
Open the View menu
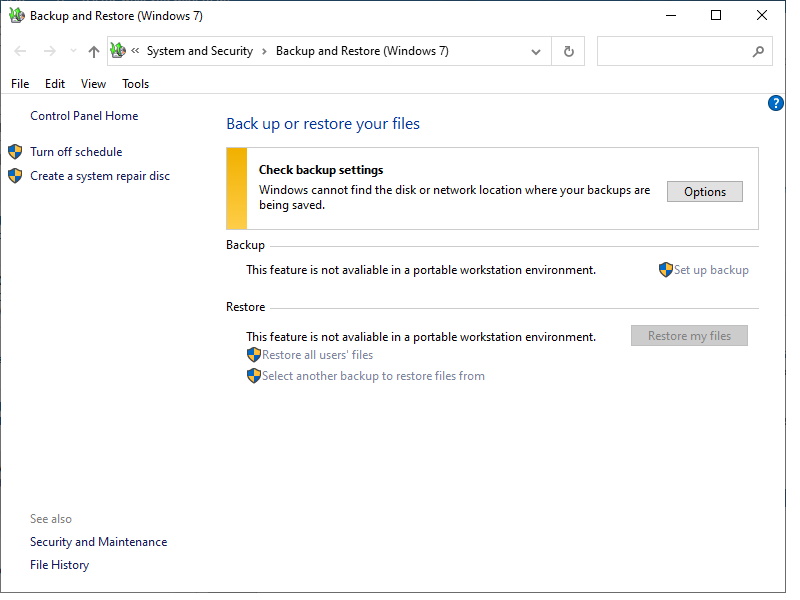tap(93, 84)
